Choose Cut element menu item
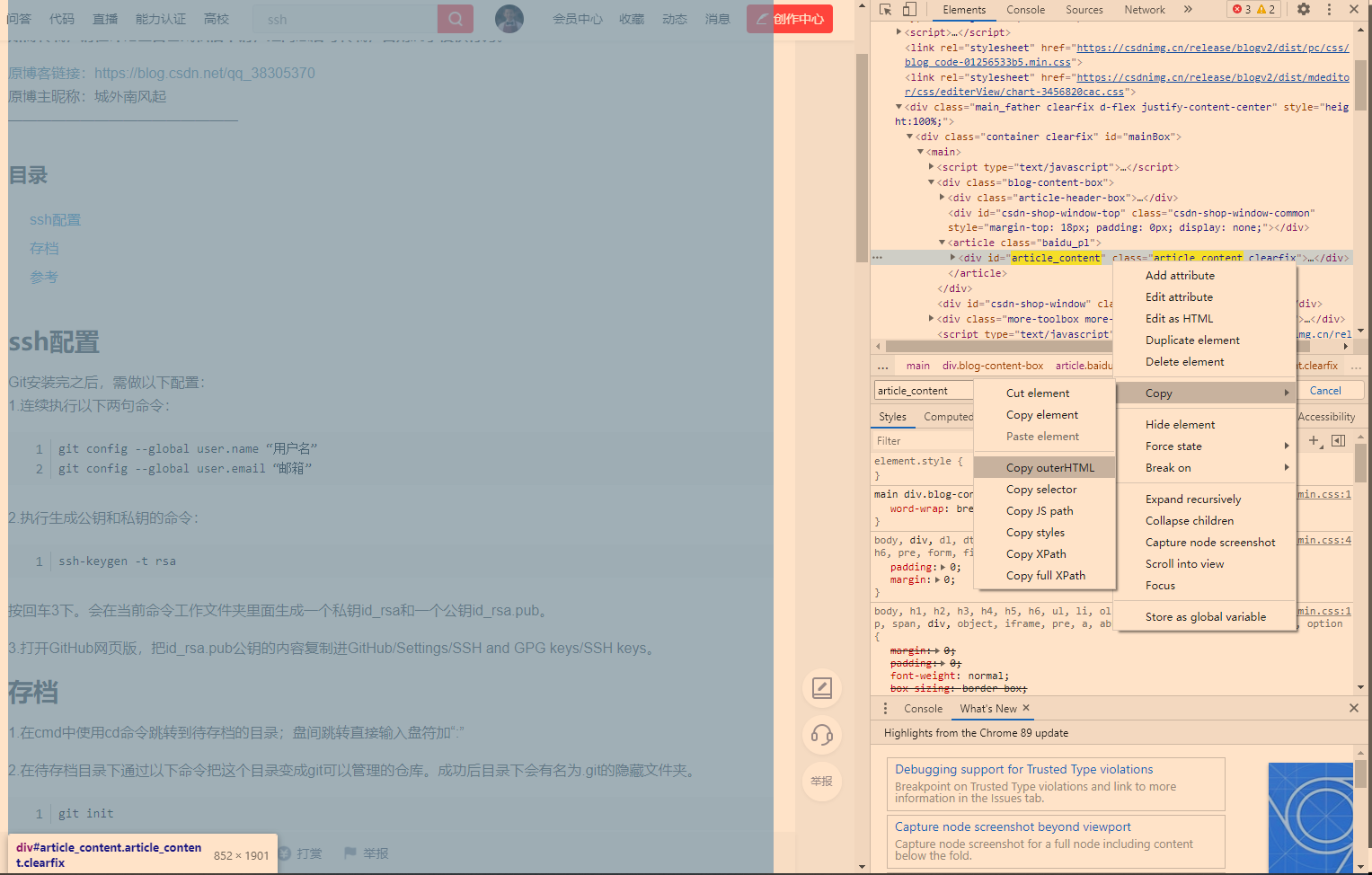Screen dimensions: 1372x875 tap(1045, 393)
